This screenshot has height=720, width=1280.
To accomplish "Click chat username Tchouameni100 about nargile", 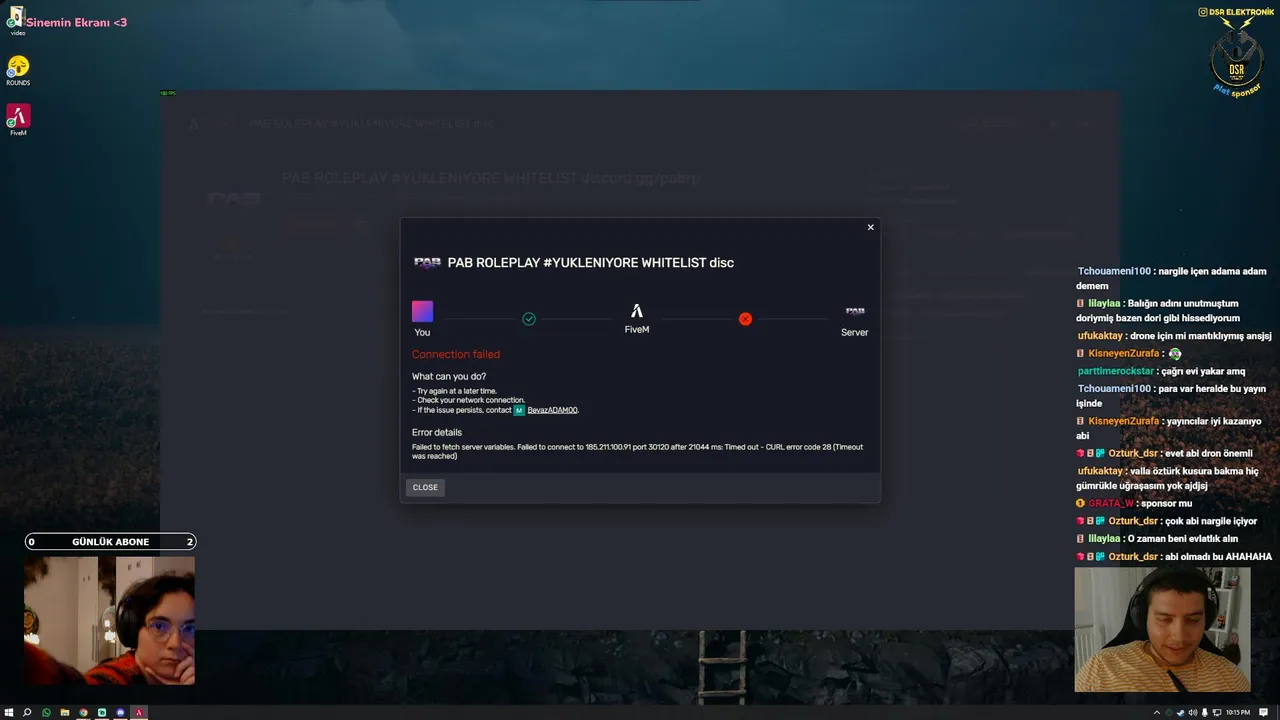I will pos(1114,271).
